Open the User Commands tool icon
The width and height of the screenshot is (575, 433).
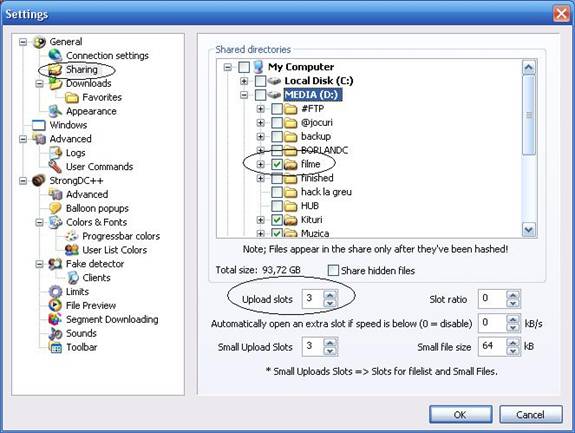pyautogui.click(x=55, y=166)
